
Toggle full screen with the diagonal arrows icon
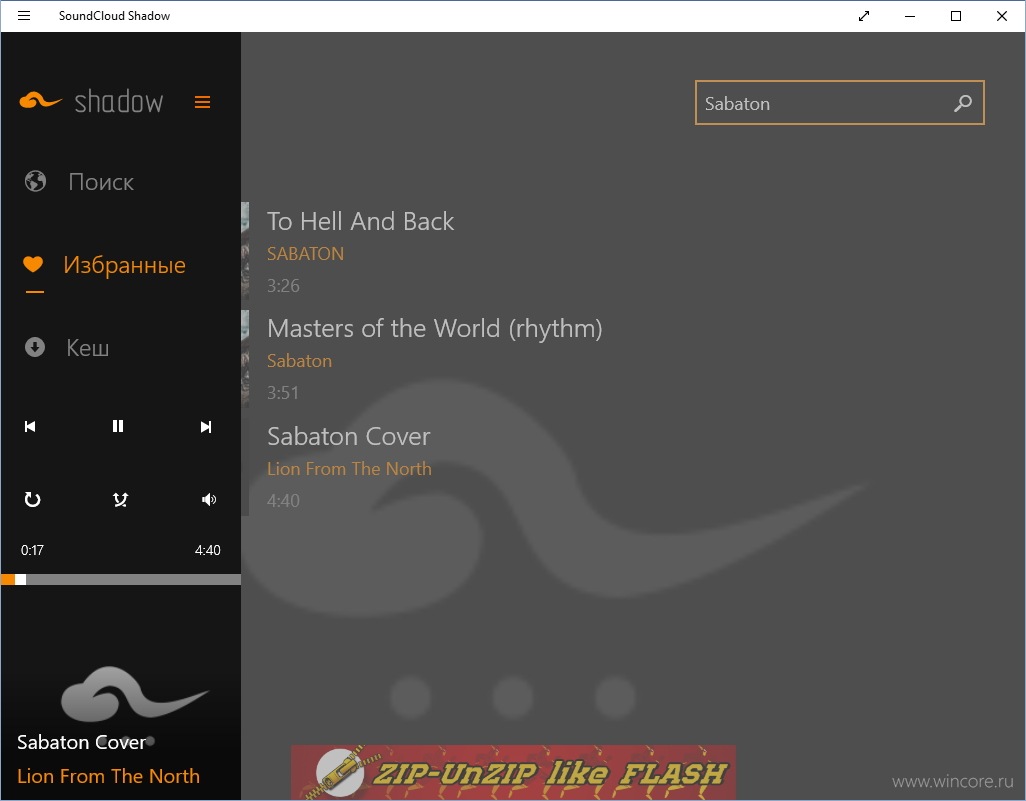(x=864, y=16)
